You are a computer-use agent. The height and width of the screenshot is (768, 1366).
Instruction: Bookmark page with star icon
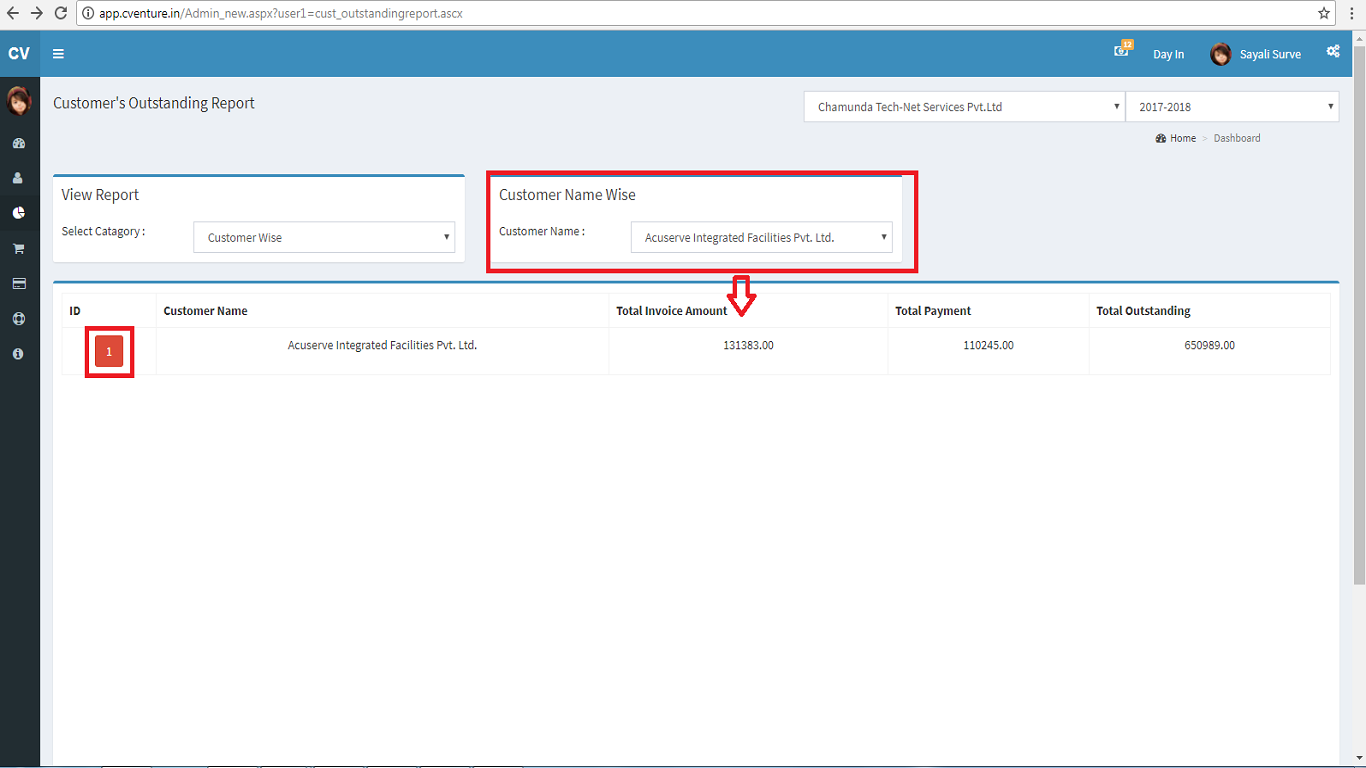click(x=1324, y=13)
